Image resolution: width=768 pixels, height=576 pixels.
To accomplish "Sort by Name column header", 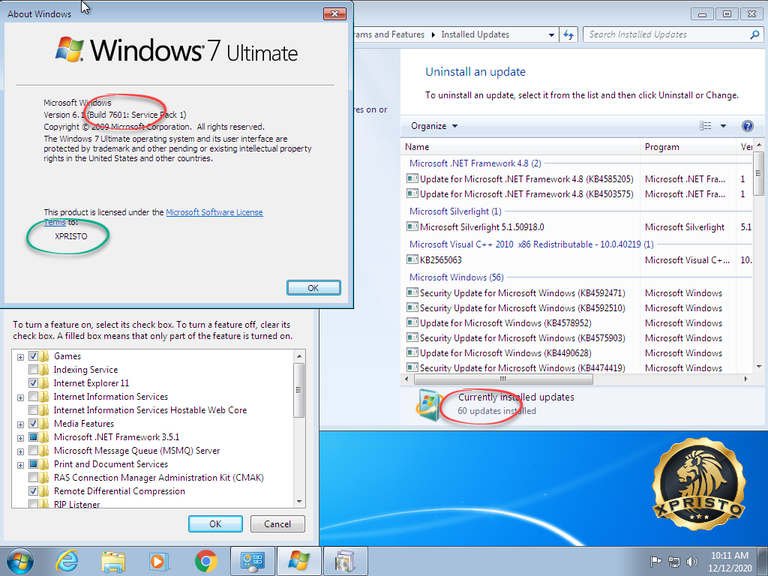I will [x=520, y=147].
